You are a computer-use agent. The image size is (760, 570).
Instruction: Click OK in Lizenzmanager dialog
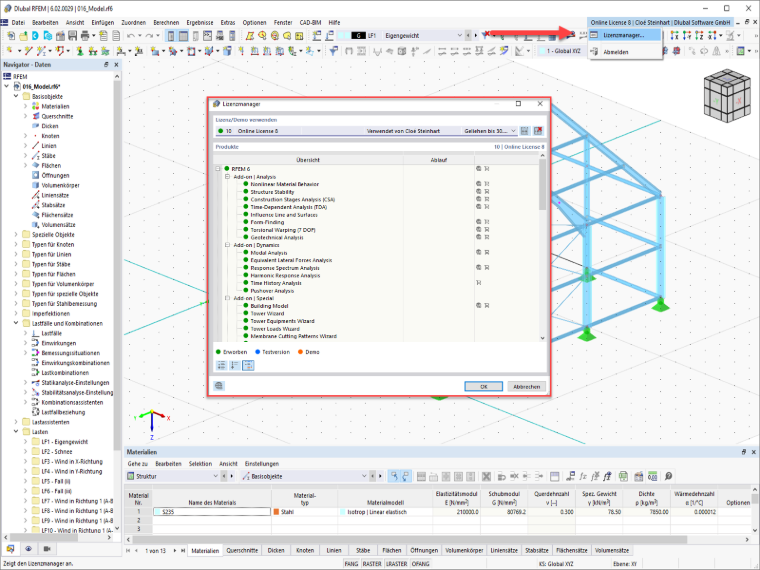[x=483, y=386]
